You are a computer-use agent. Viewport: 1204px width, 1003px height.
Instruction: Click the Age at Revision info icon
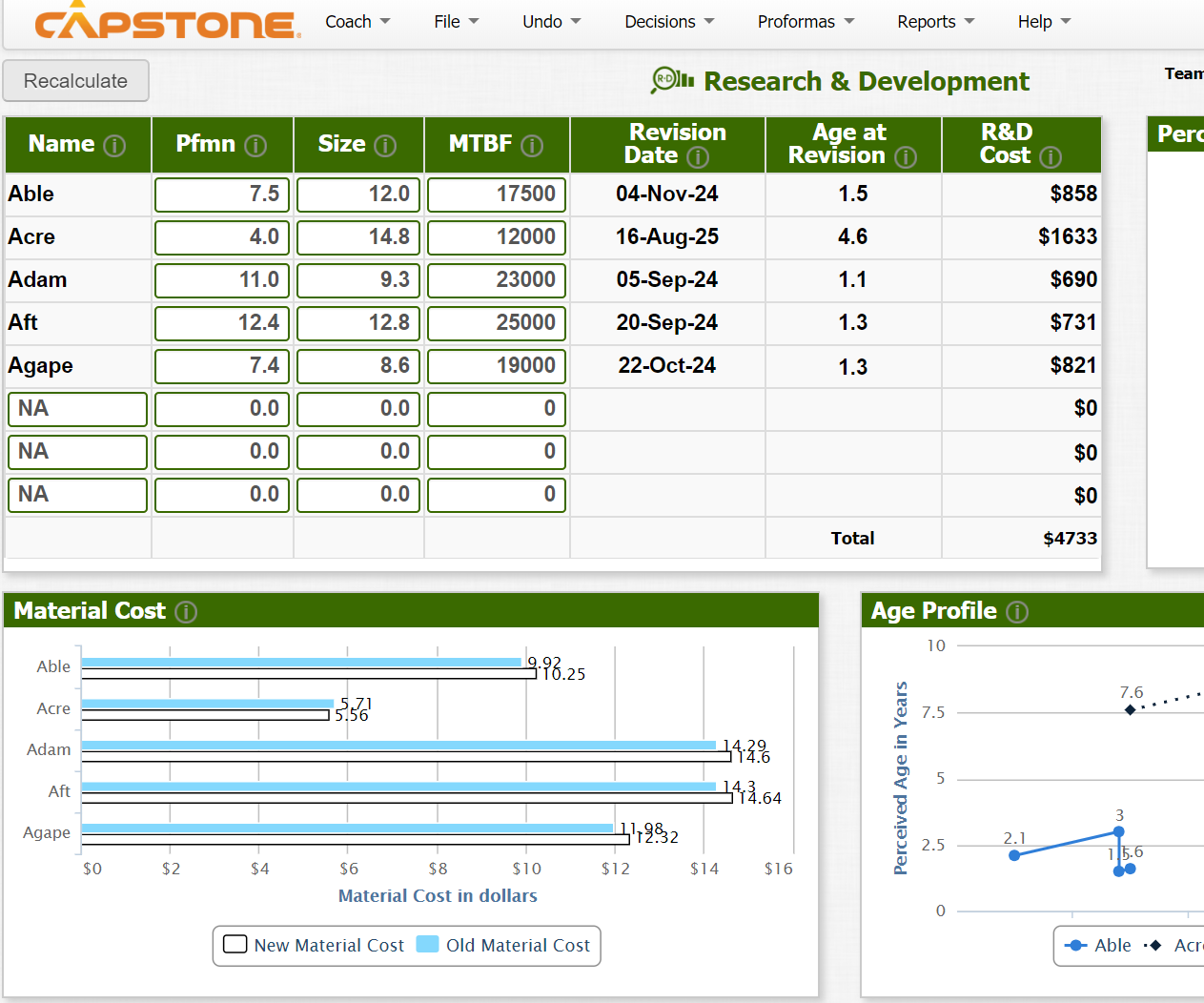coord(906,157)
